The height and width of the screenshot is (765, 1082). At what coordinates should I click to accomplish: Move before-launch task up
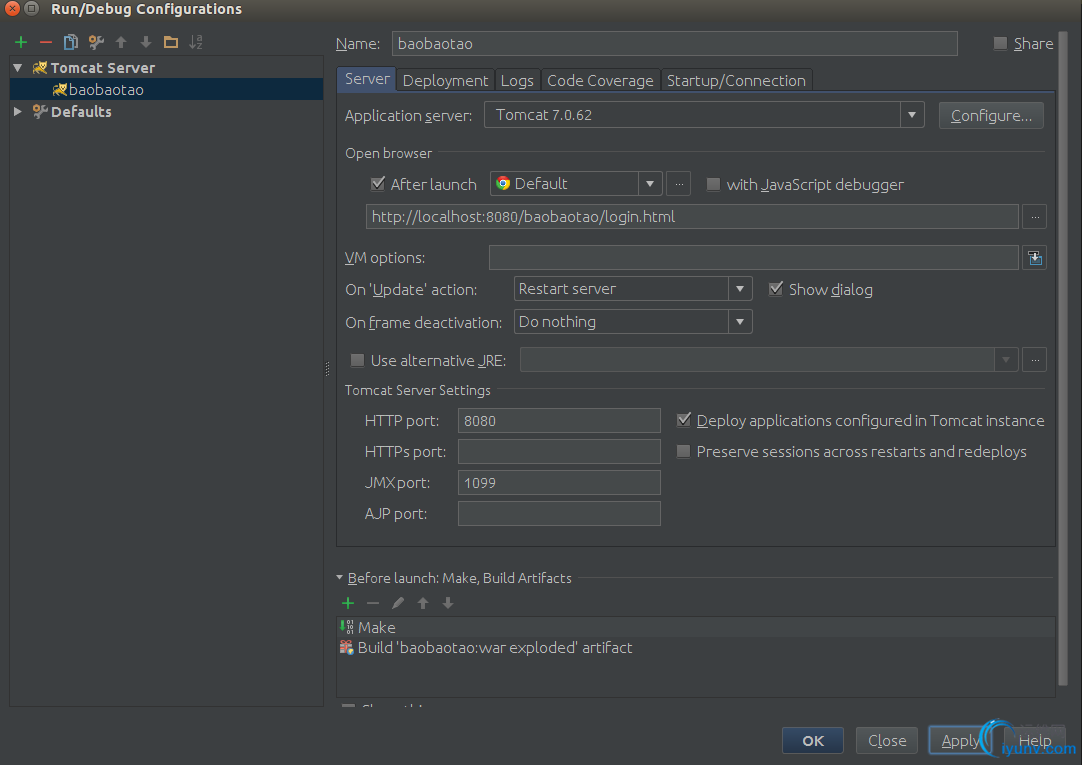[x=423, y=603]
